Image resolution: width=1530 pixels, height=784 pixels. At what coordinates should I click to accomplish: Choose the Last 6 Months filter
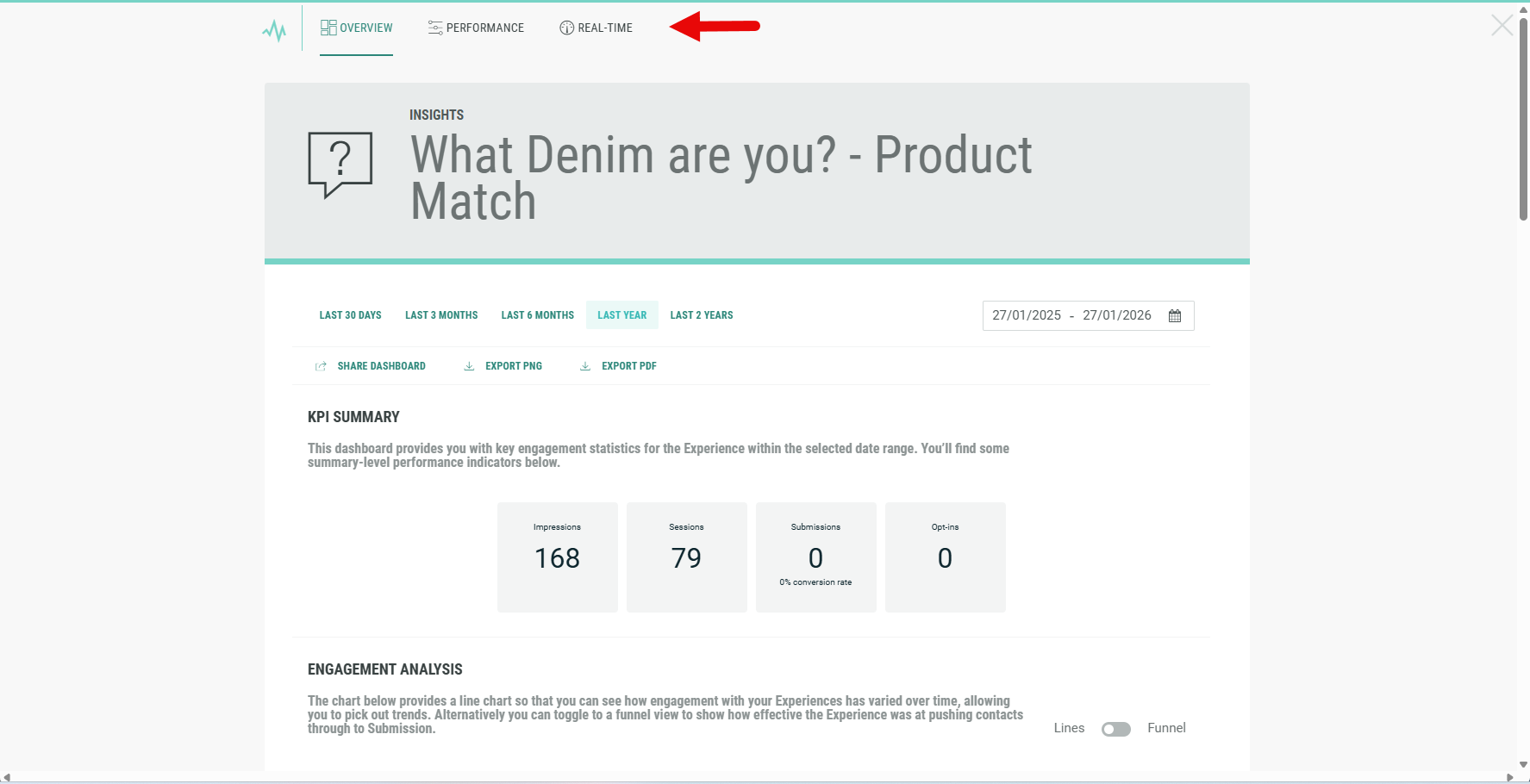coord(537,315)
